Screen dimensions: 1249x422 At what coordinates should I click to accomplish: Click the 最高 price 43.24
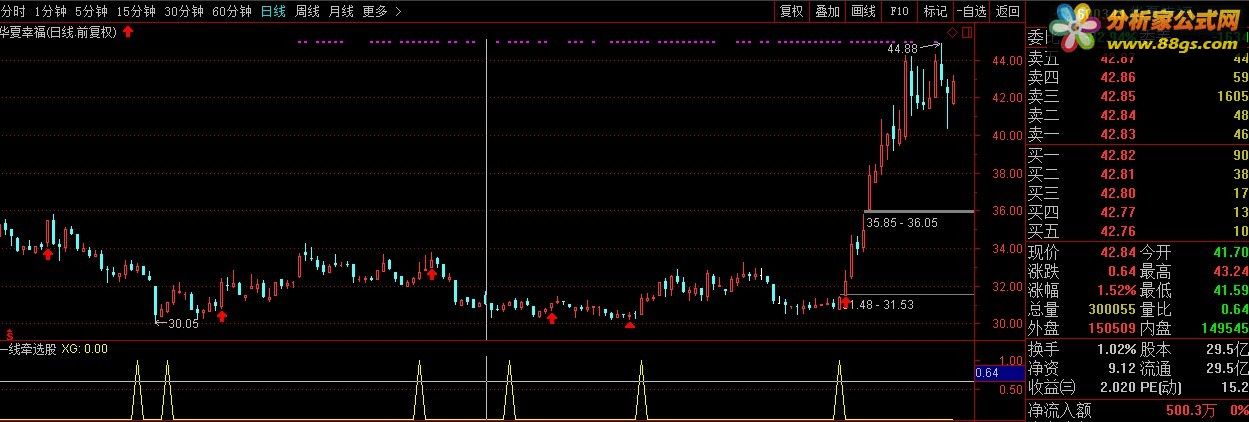click(x=1230, y=271)
